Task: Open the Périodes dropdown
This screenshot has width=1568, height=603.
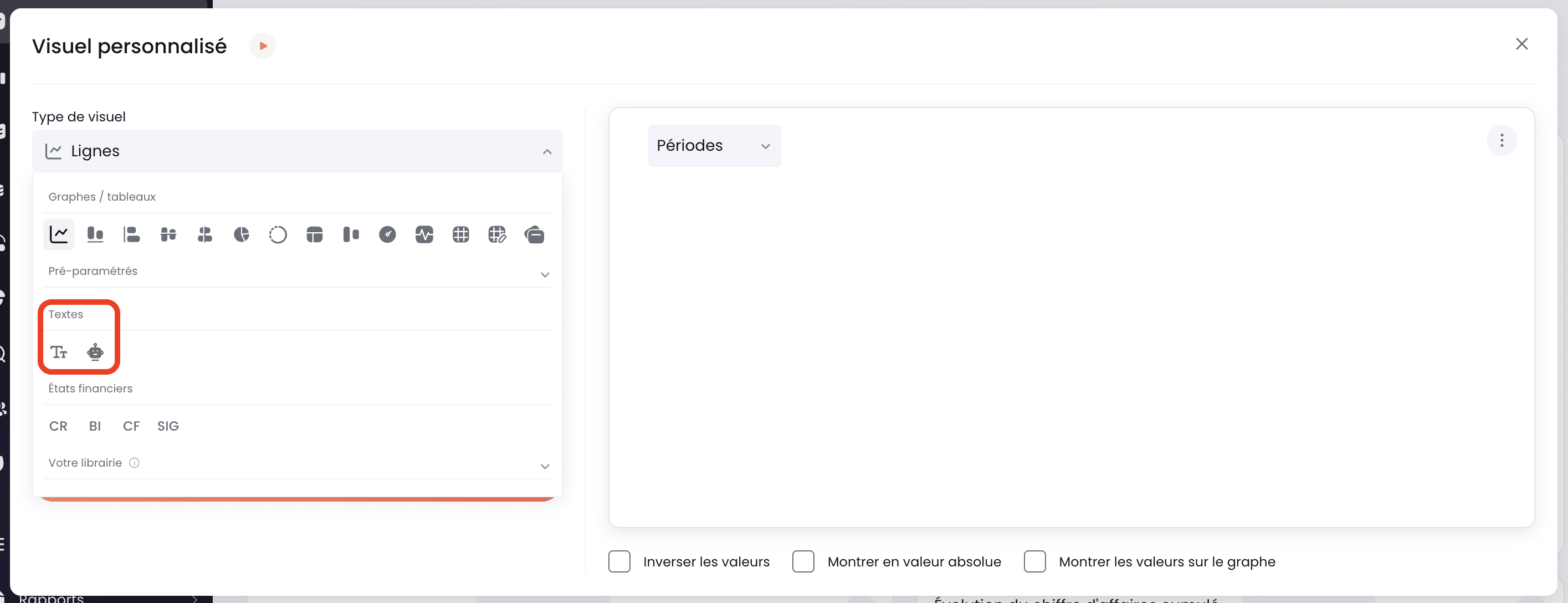Action: 714,146
